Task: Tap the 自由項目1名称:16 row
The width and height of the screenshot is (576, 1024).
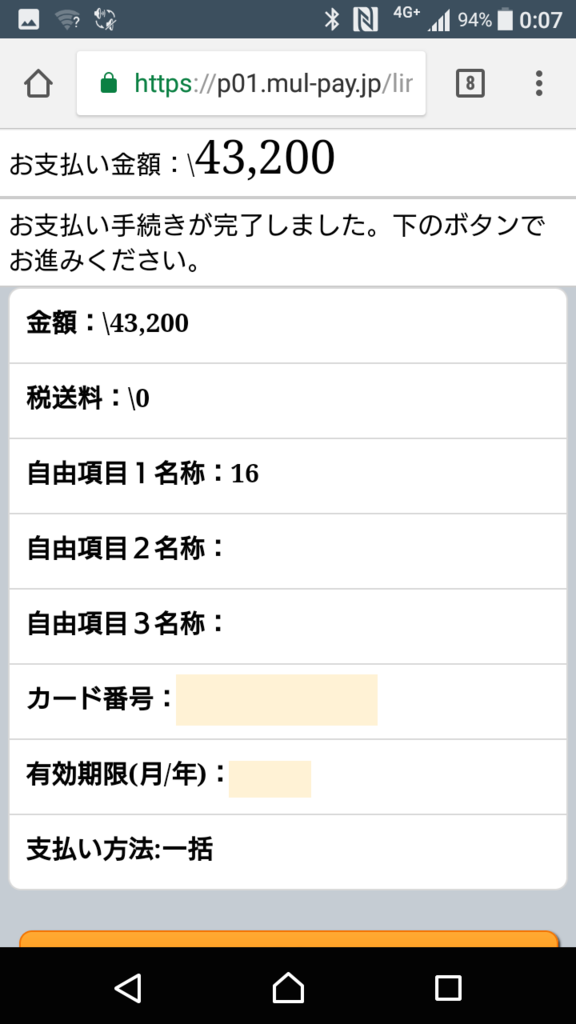Action: coord(288,476)
